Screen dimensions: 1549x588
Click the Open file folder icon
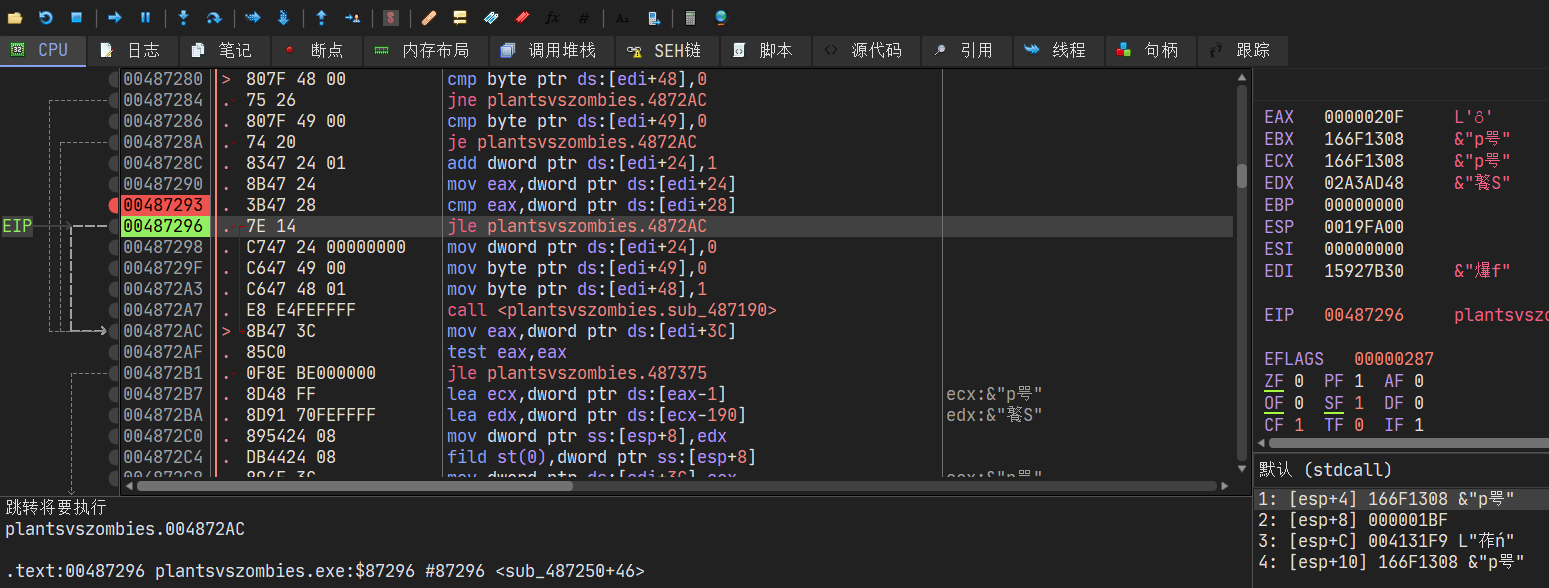(x=16, y=18)
